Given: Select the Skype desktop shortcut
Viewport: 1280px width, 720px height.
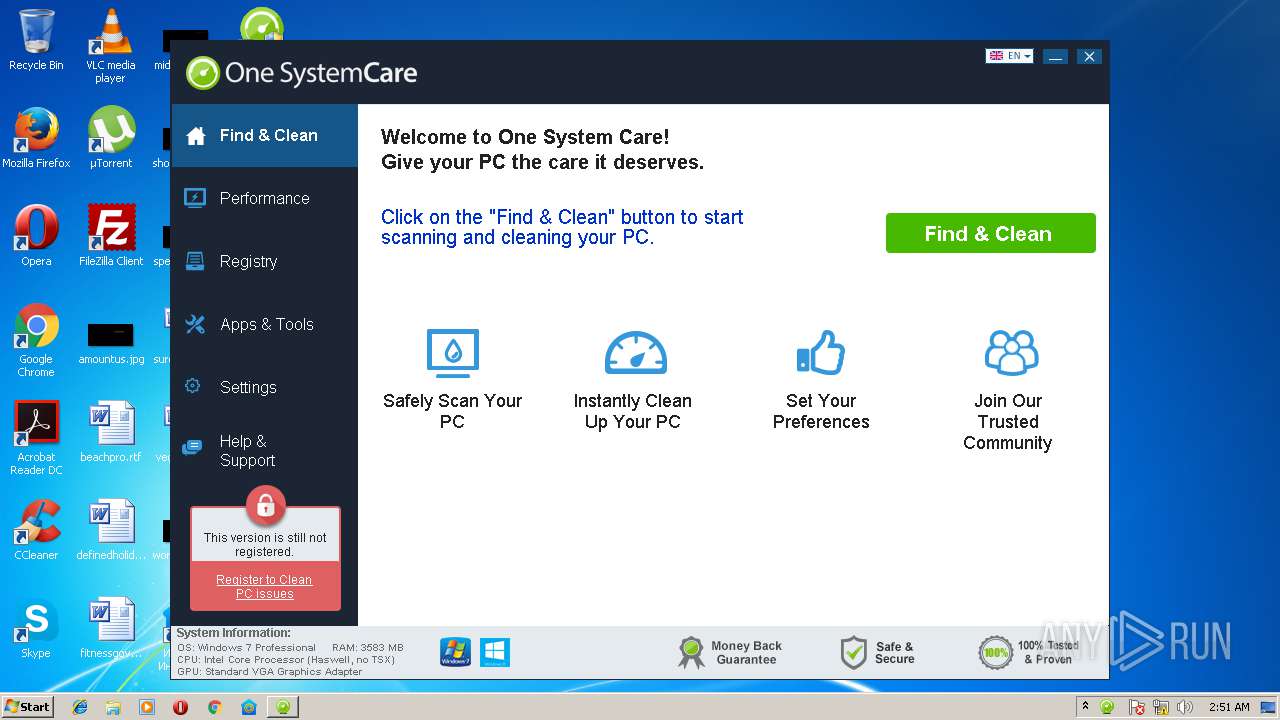Looking at the screenshot, I should (36, 628).
